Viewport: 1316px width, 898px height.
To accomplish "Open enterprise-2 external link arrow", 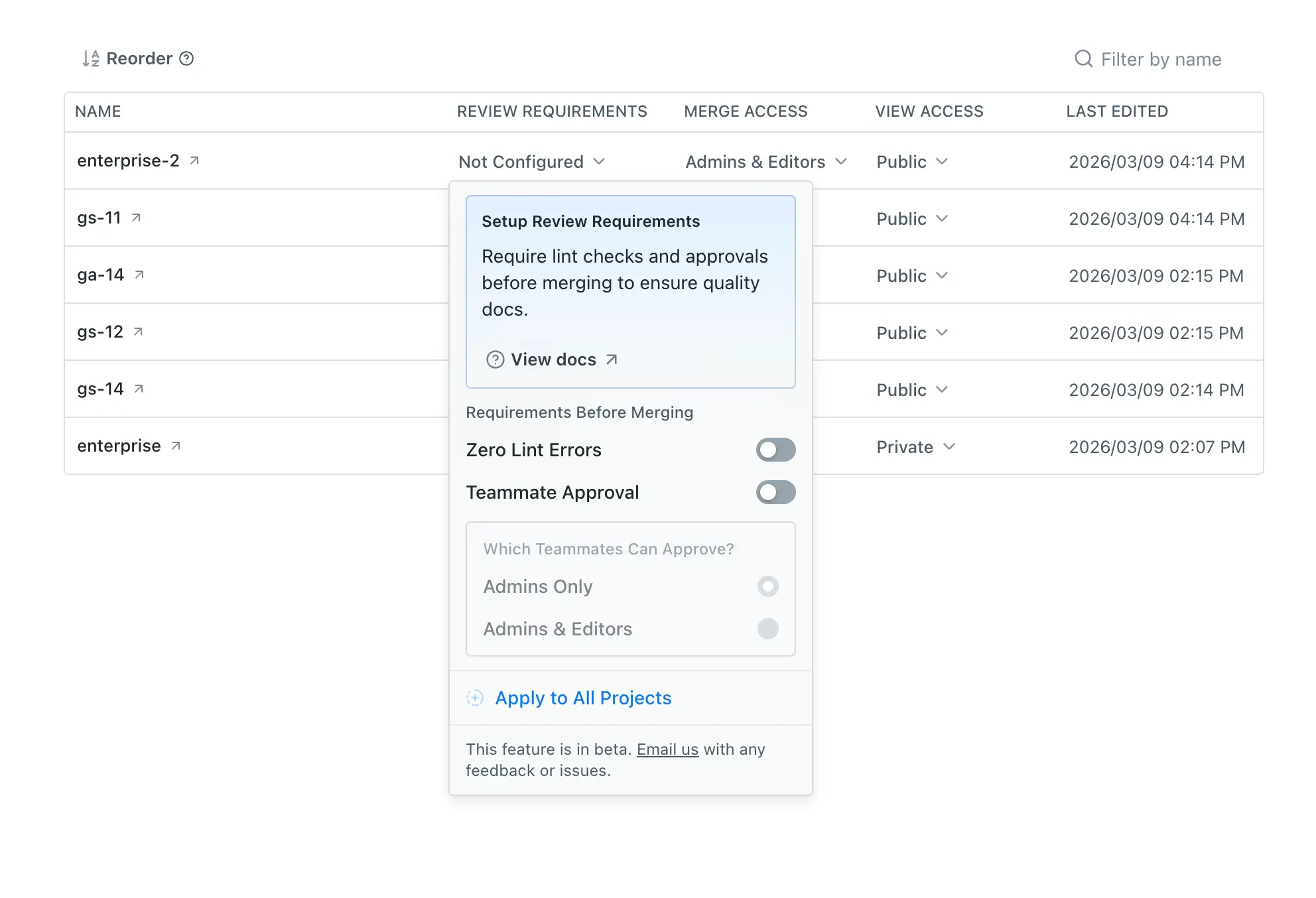I will click(194, 160).
